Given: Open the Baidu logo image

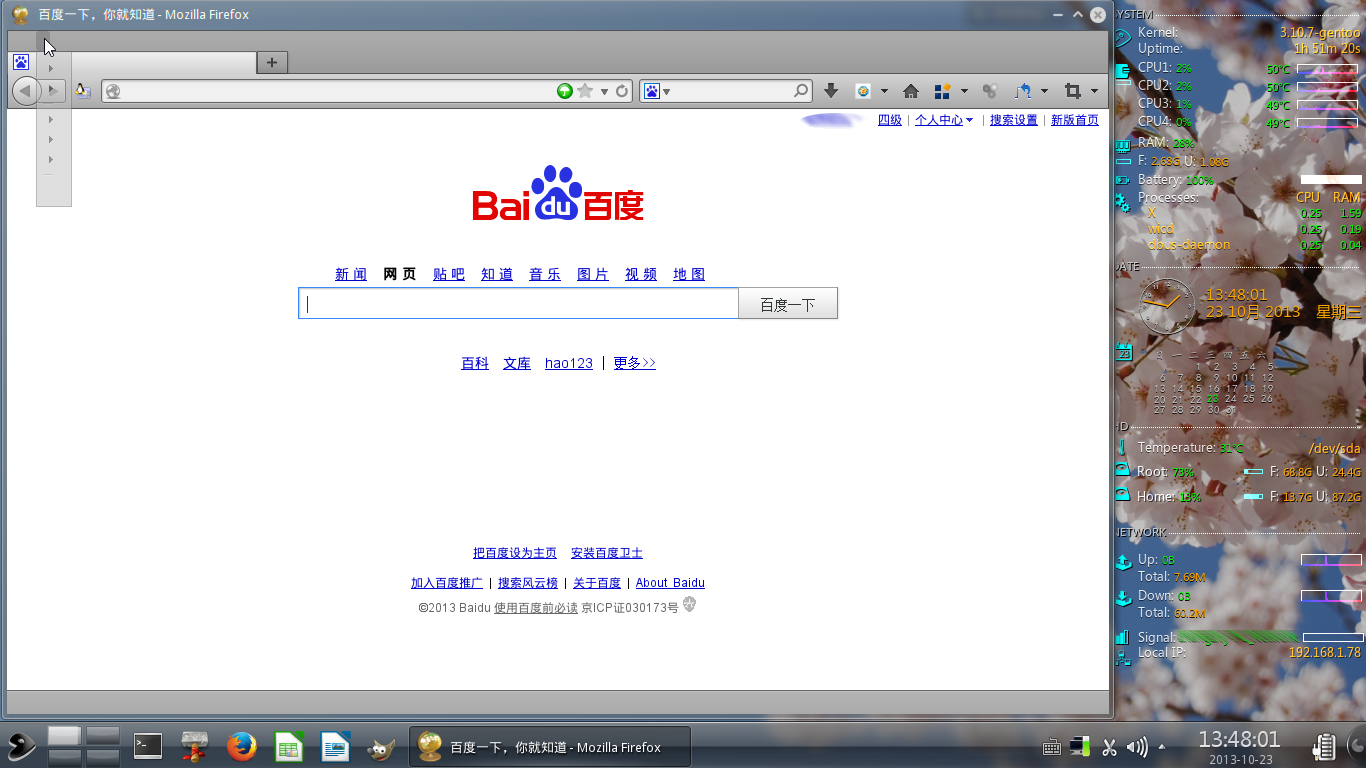Looking at the screenshot, I should coord(558,194).
